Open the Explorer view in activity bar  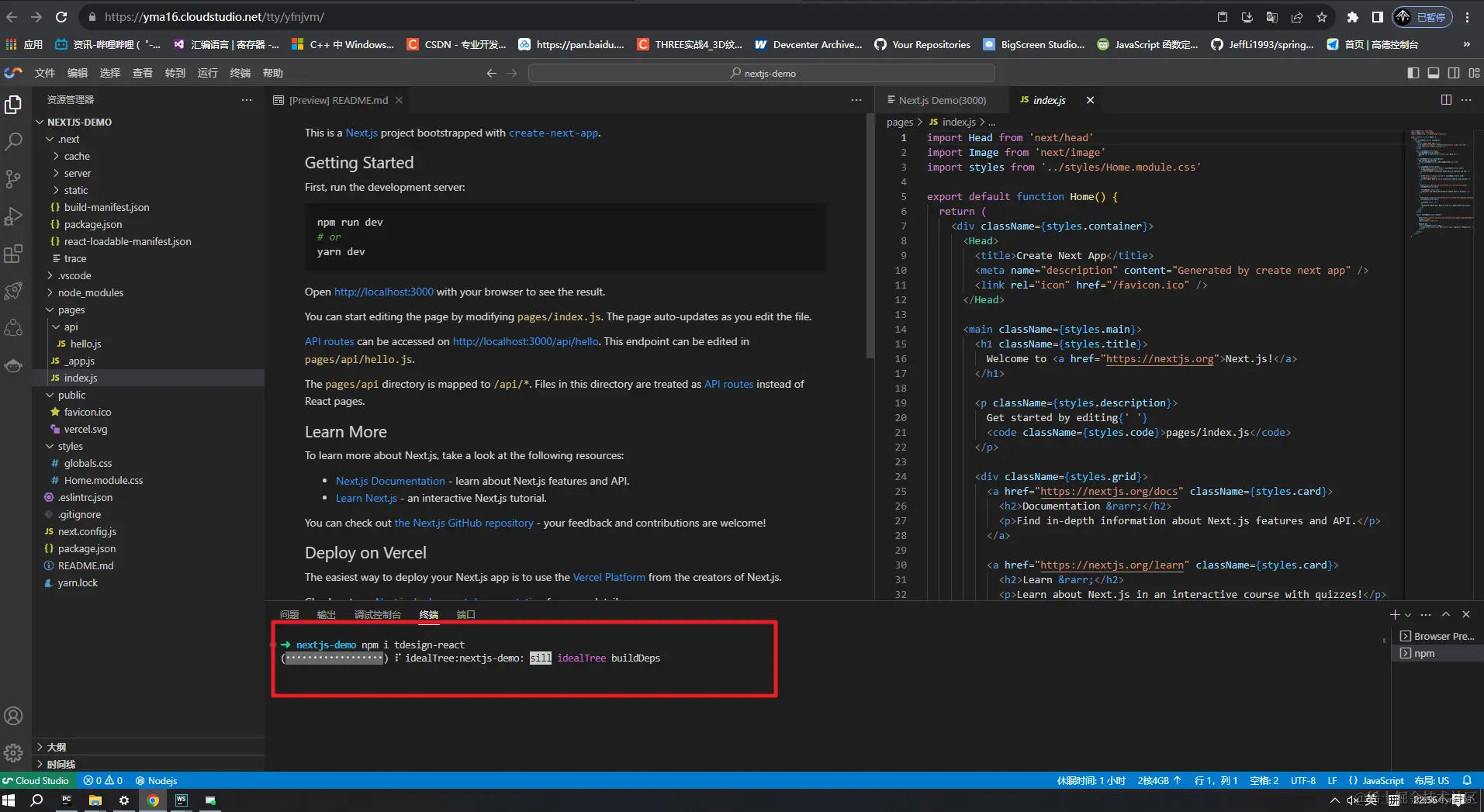point(13,105)
